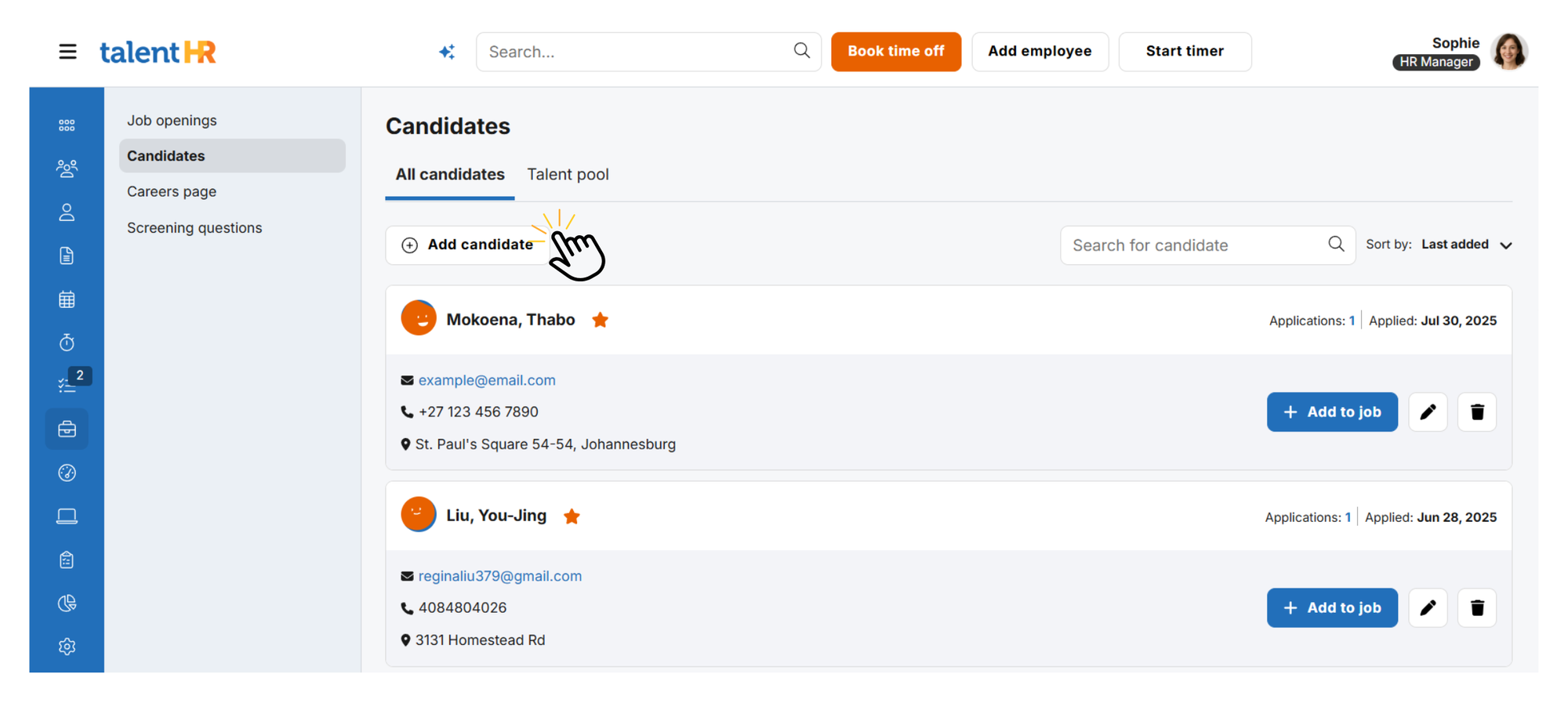This screenshot has height=703, width=1568.
Task: Switch to the Talent pool tab
Action: pyautogui.click(x=568, y=175)
